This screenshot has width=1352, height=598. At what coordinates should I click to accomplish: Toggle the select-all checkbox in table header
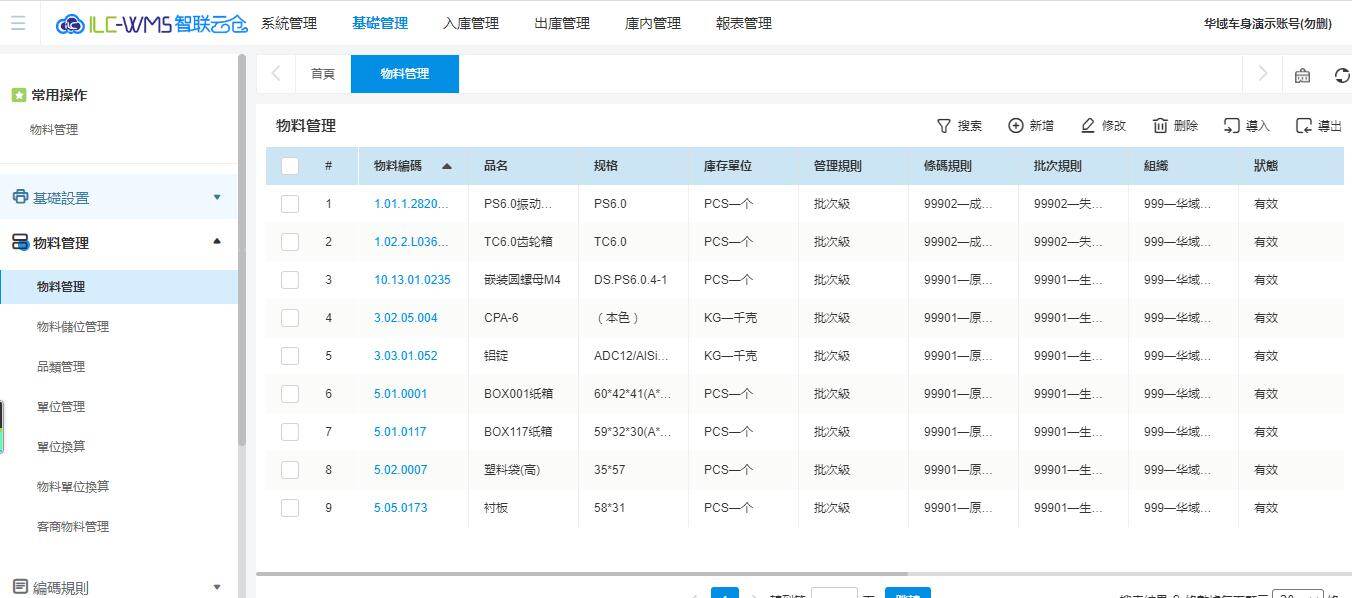pos(290,166)
